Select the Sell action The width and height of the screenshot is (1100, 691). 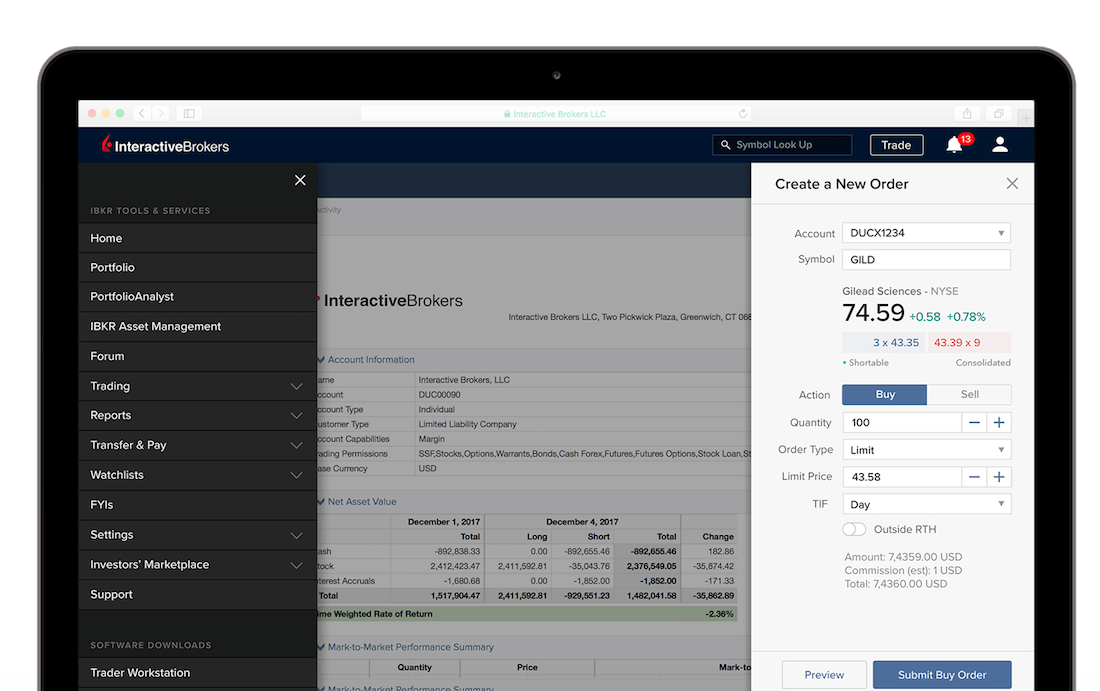tap(970, 394)
